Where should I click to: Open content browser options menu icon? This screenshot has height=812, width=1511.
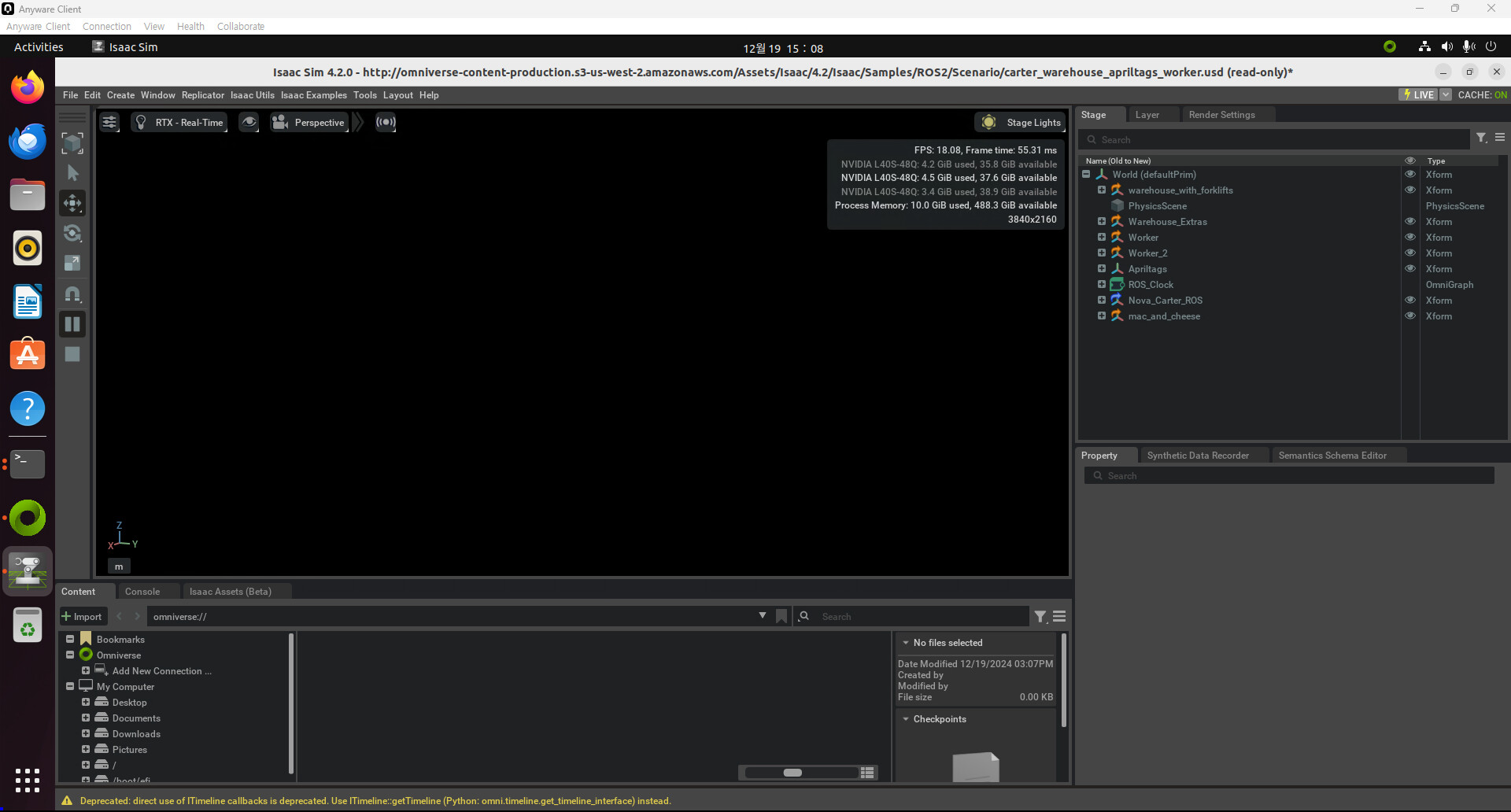(x=1059, y=617)
